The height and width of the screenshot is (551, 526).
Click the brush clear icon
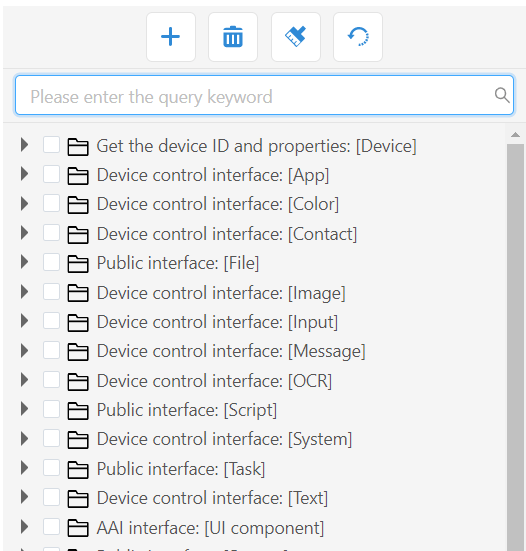(296, 37)
